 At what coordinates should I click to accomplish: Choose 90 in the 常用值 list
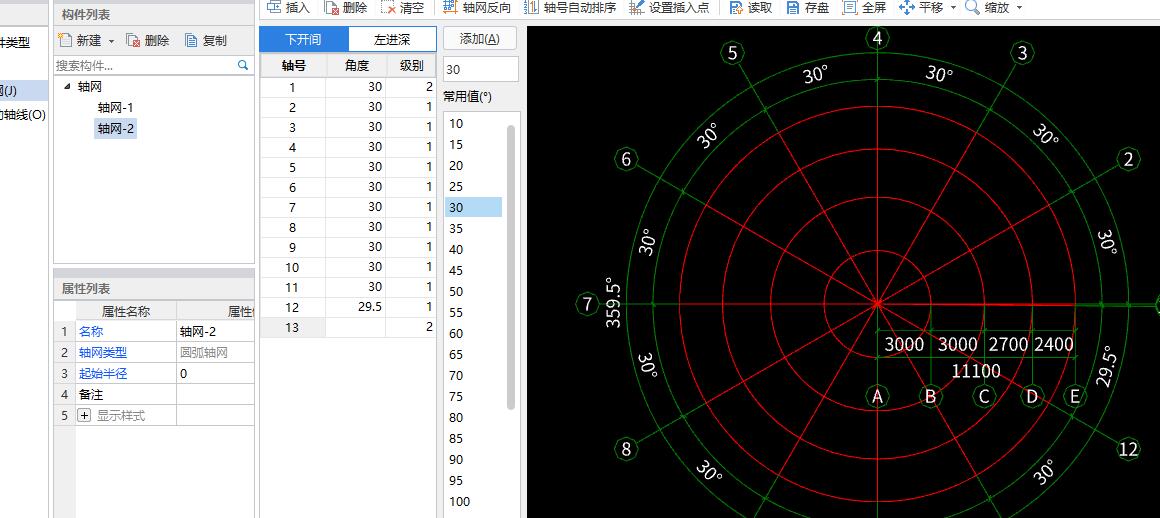coord(473,459)
